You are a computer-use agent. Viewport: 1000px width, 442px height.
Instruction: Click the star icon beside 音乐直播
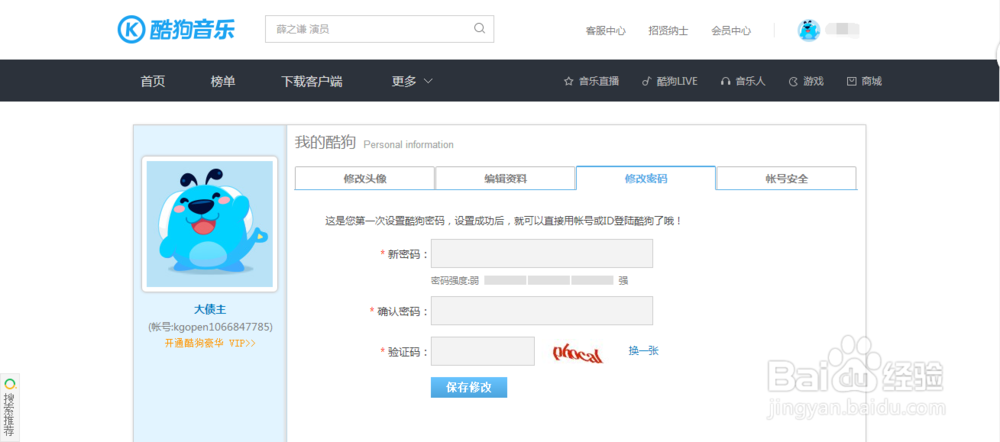pyautogui.click(x=569, y=82)
